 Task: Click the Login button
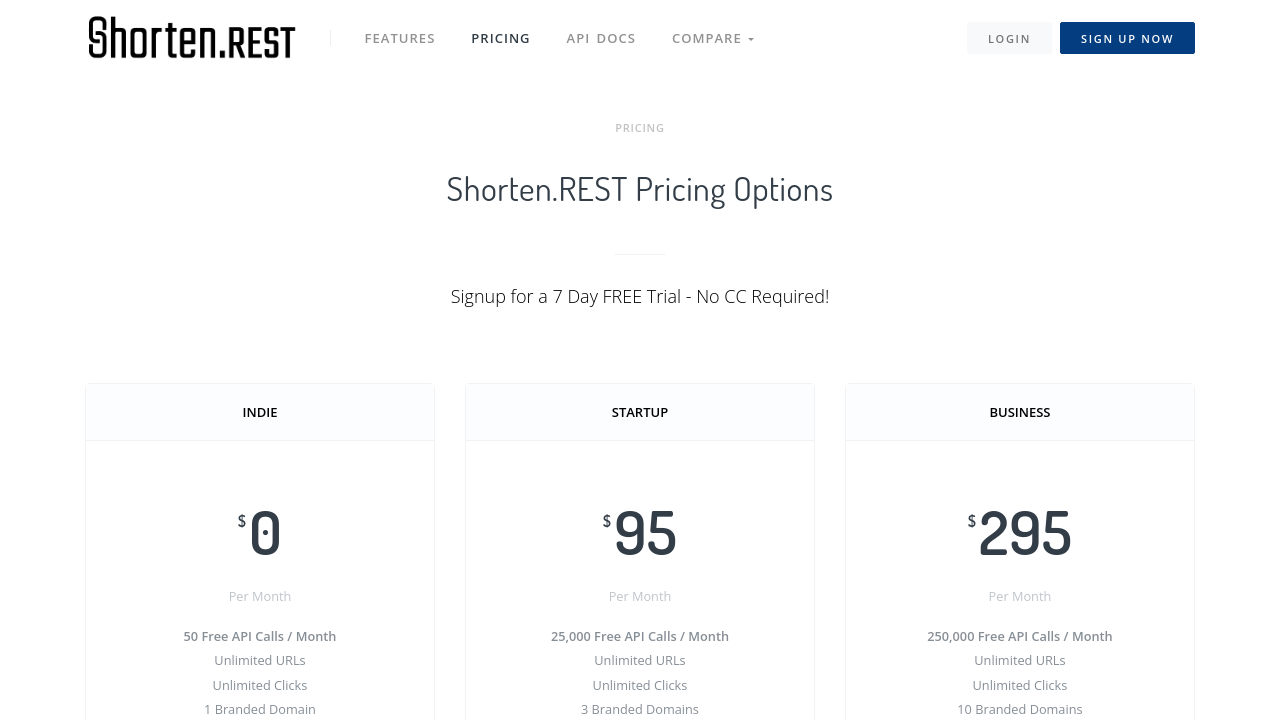(1009, 38)
